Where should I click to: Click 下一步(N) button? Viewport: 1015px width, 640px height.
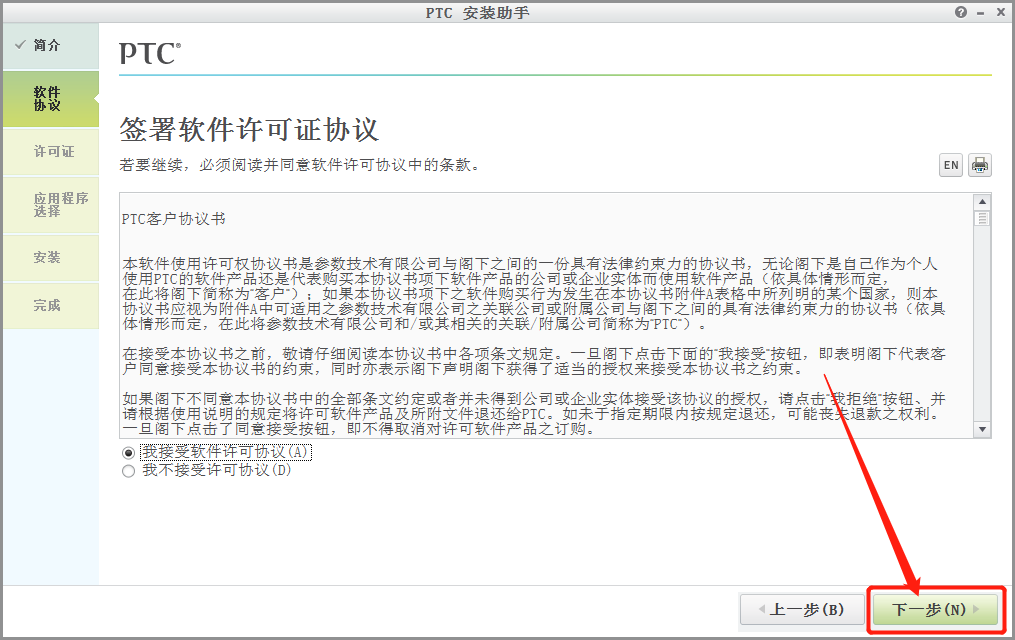[935, 610]
